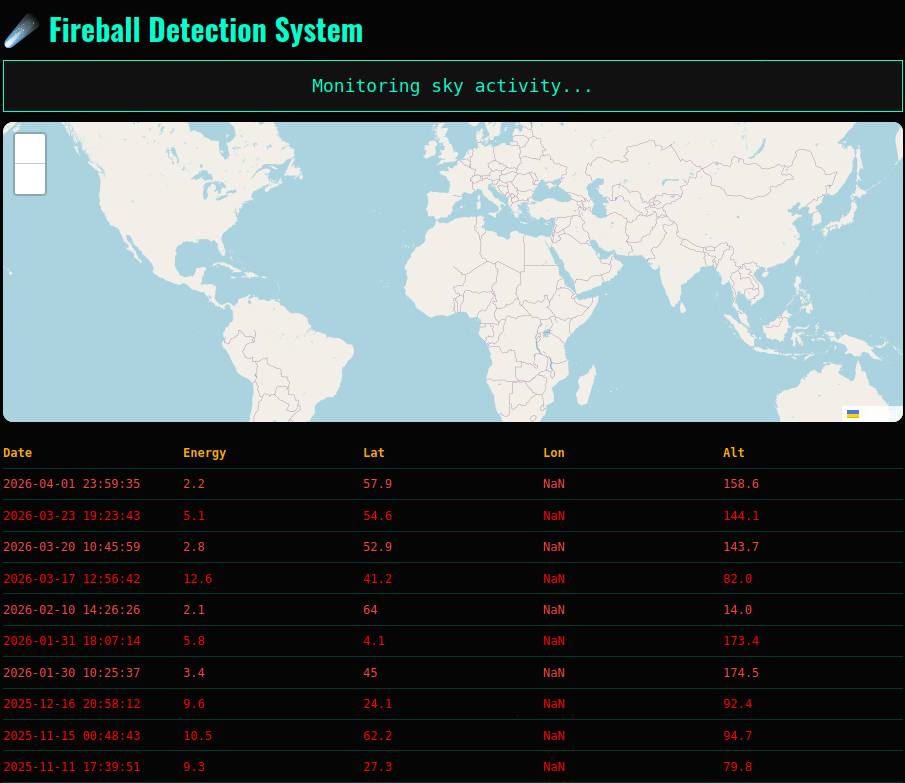Click the Lat column header
The height and width of the screenshot is (783, 905).
click(x=374, y=453)
